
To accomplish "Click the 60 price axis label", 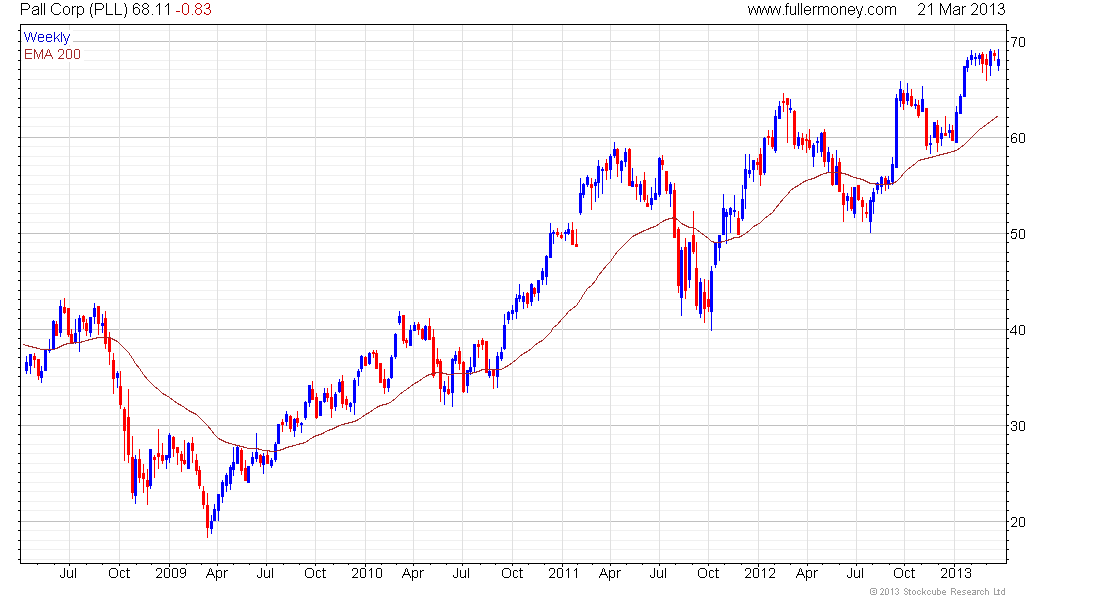I will [x=1017, y=138].
